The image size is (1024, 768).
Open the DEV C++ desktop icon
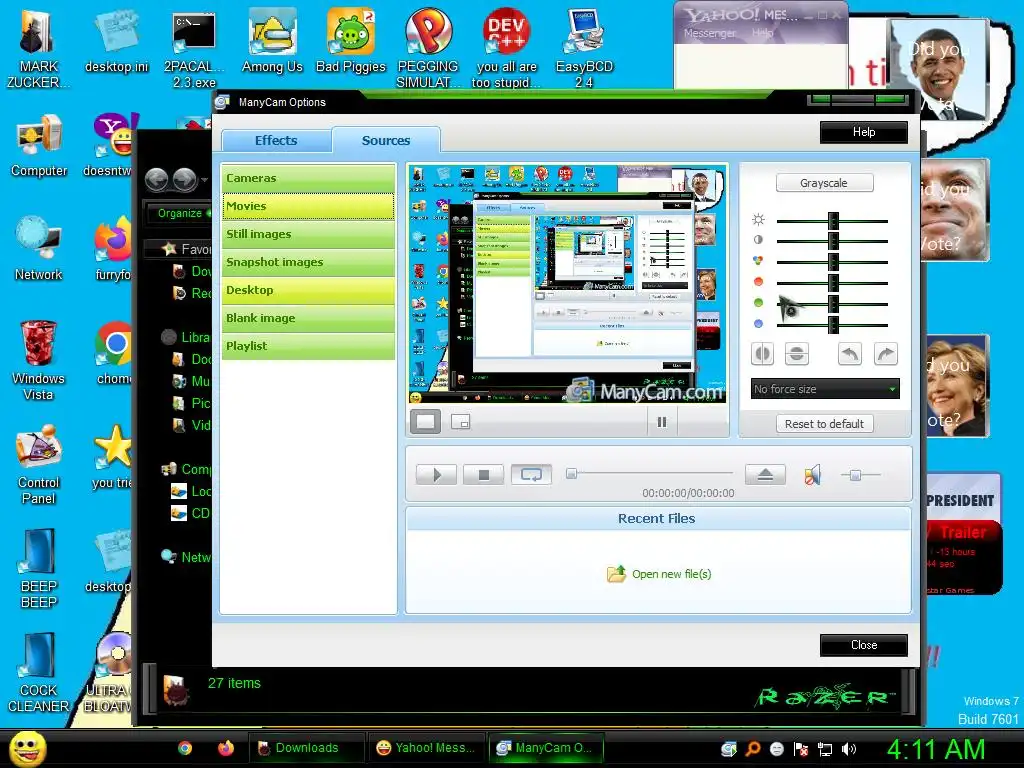[x=506, y=48]
